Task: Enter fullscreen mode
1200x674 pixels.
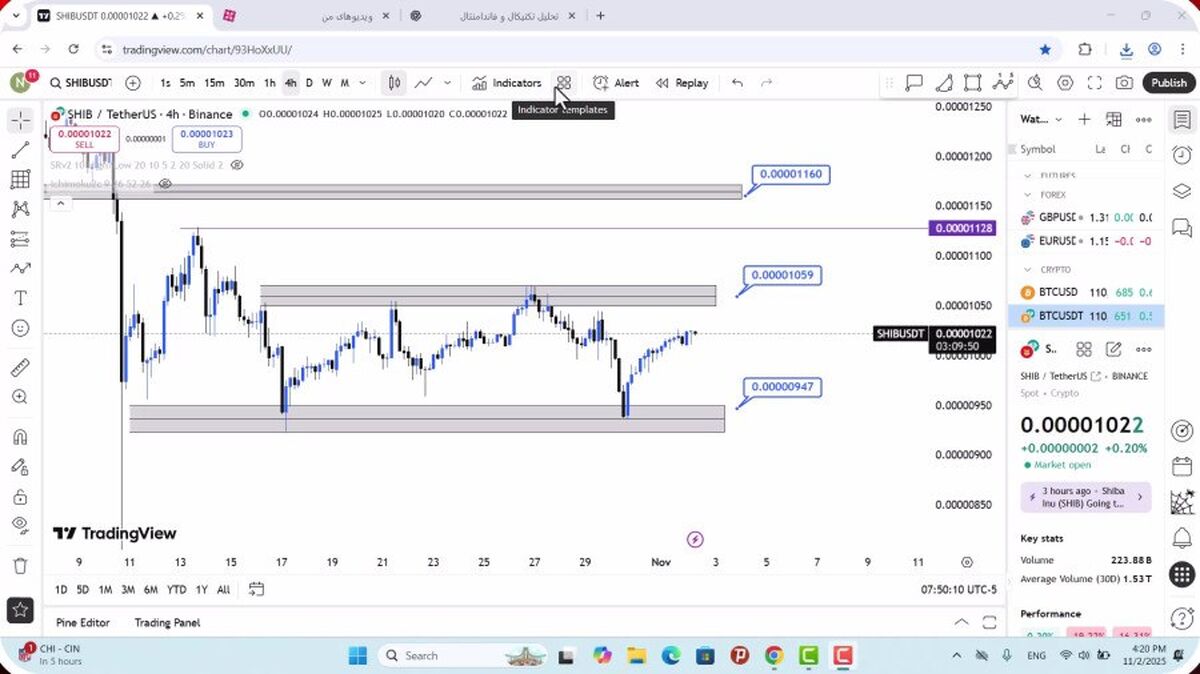Action: click(x=1095, y=83)
